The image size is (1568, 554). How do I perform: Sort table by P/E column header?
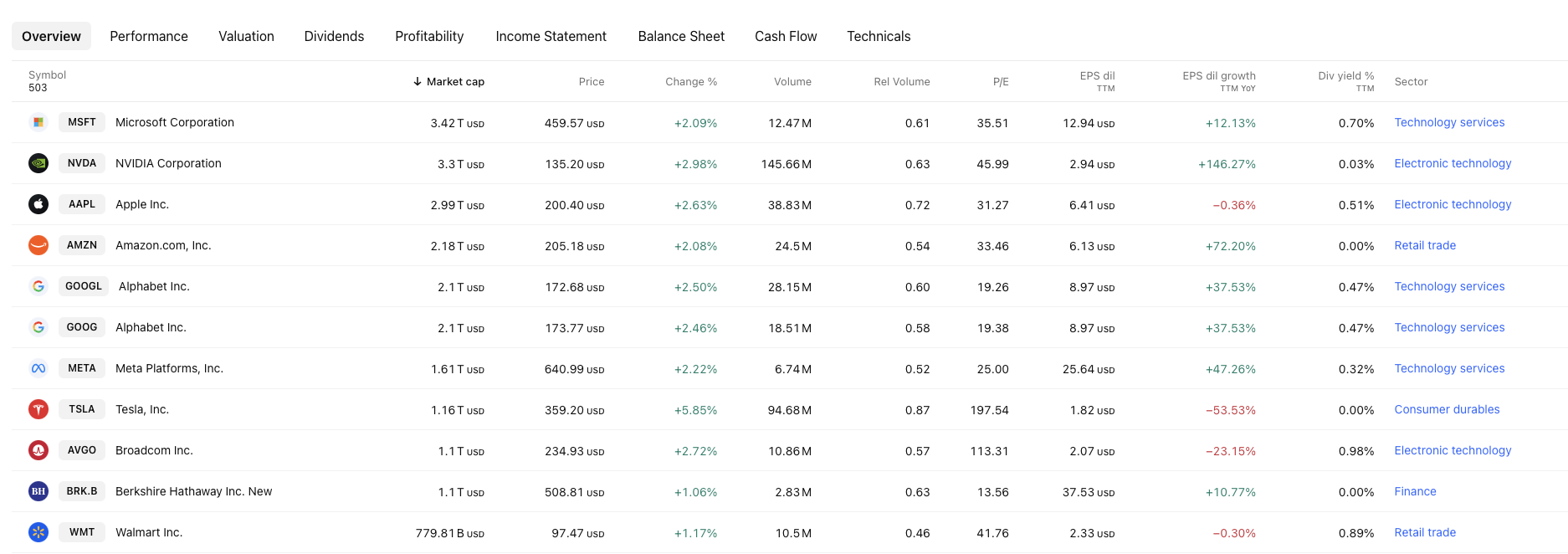pos(1000,82)
